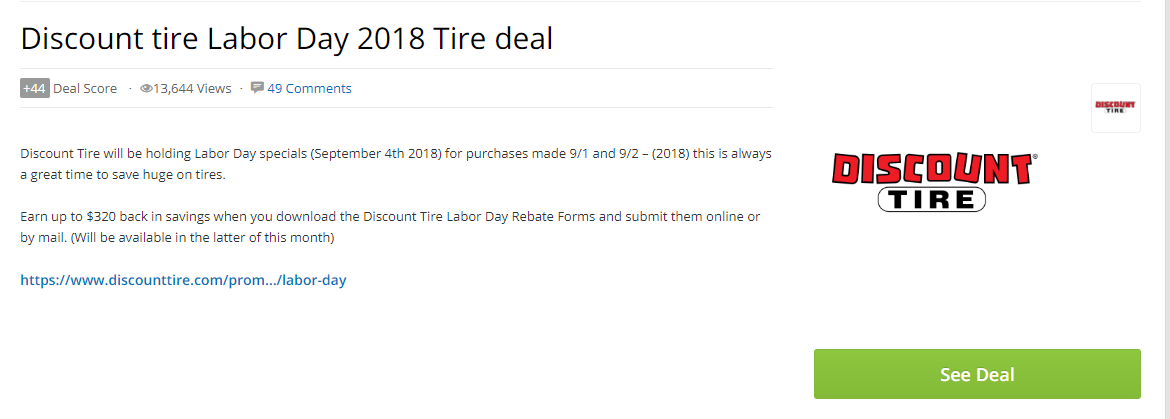Click the large Discount Tire logo image
Viewport: 1170px width, 419px height.
click(932, 182)
